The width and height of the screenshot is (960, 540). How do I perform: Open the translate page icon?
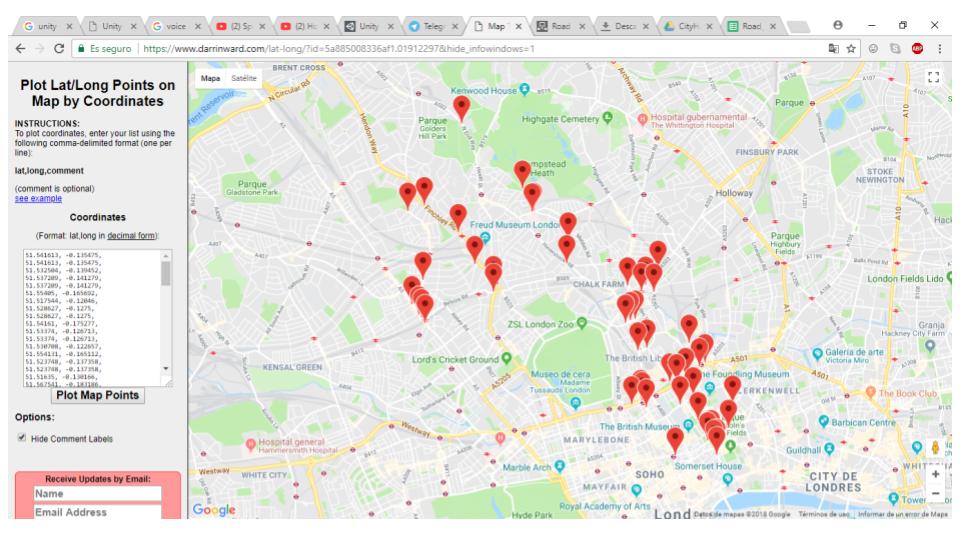coord(833,48)
